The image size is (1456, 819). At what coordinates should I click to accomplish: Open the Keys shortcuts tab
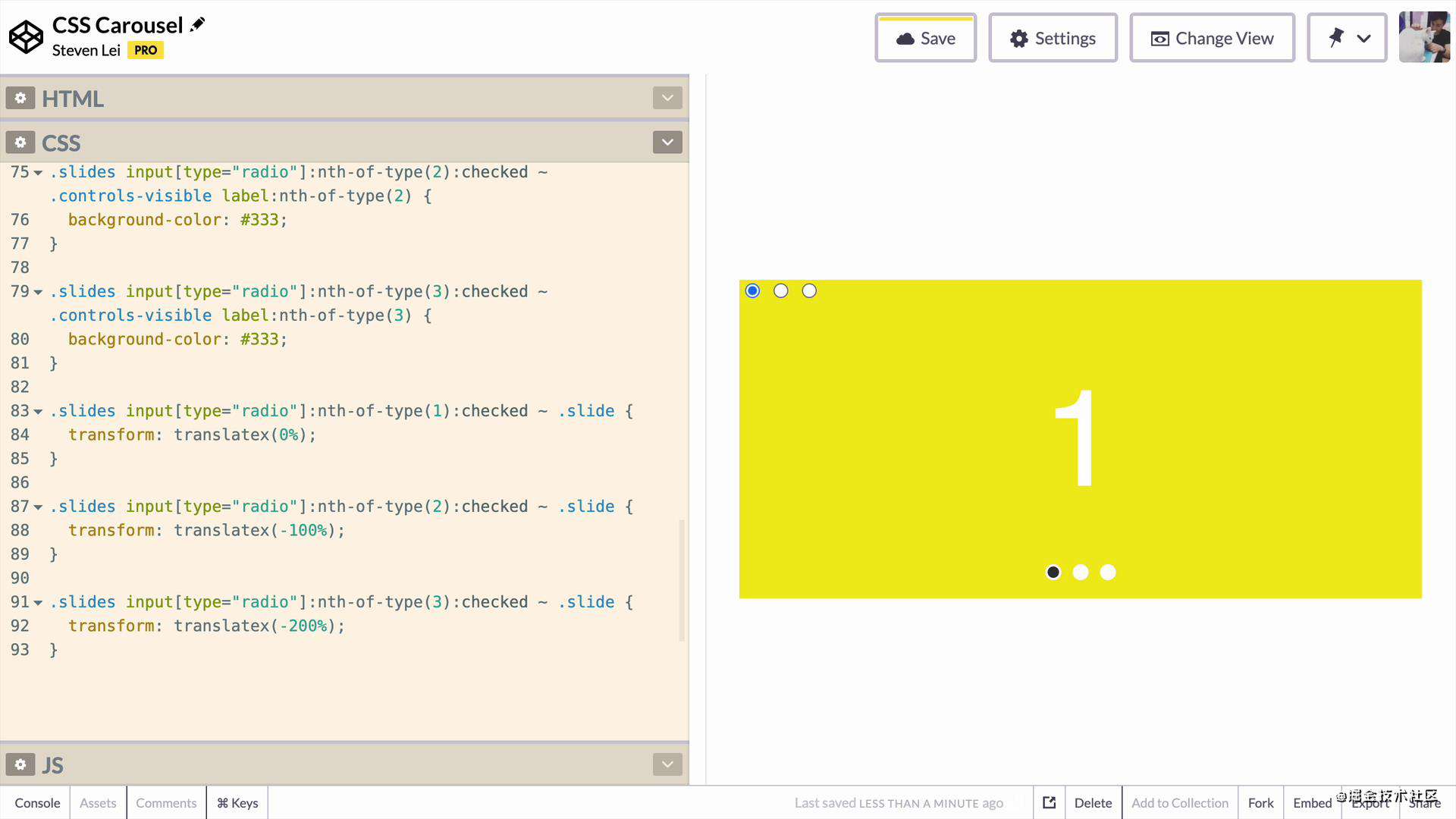click(237, 802)
